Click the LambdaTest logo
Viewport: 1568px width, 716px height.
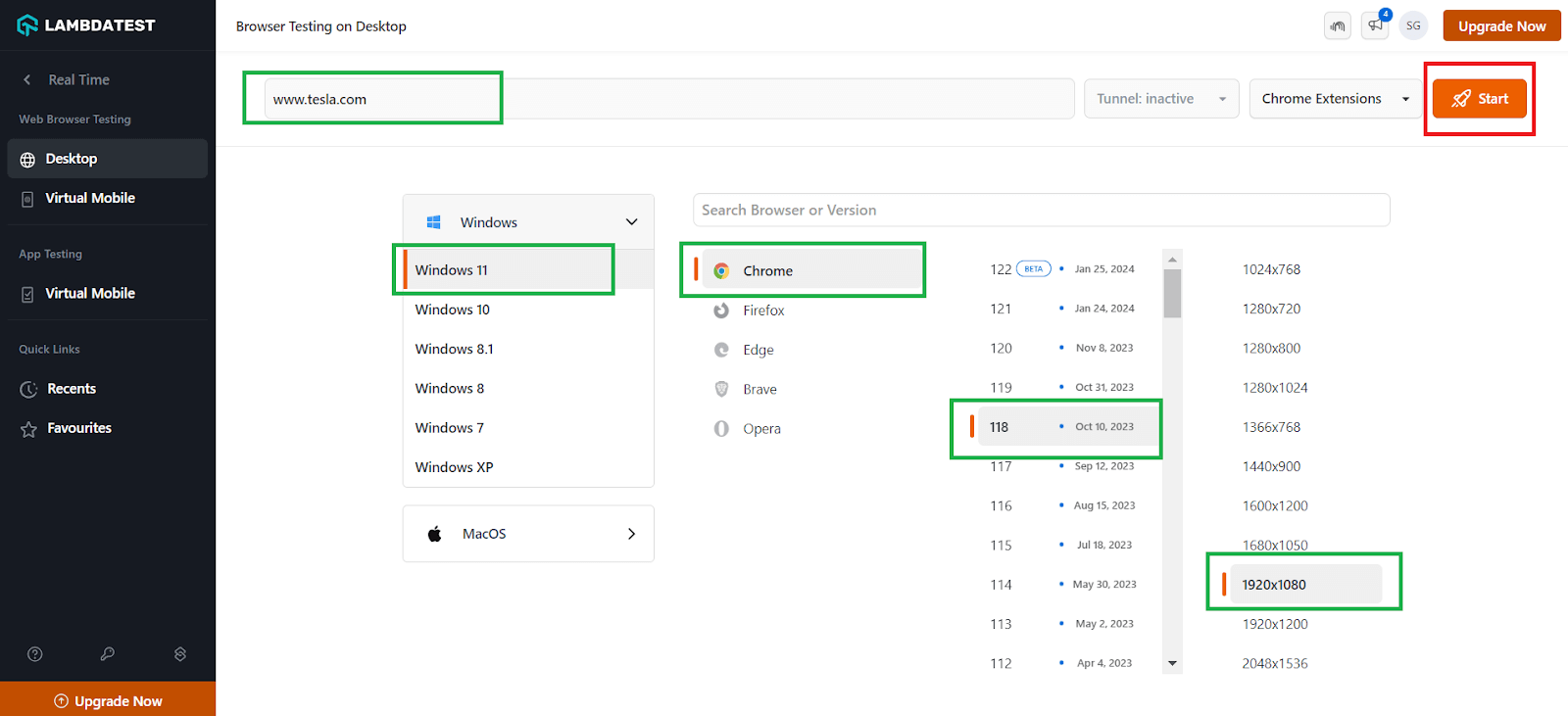pyautogui.click(x=86, y=25)
